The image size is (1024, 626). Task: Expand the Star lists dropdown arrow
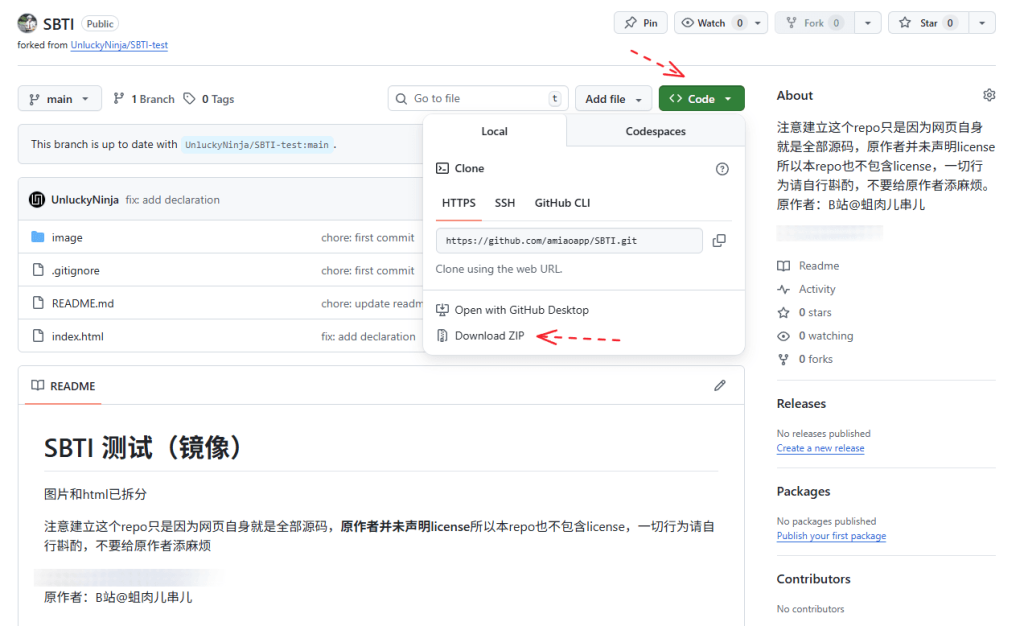(982, 23)
